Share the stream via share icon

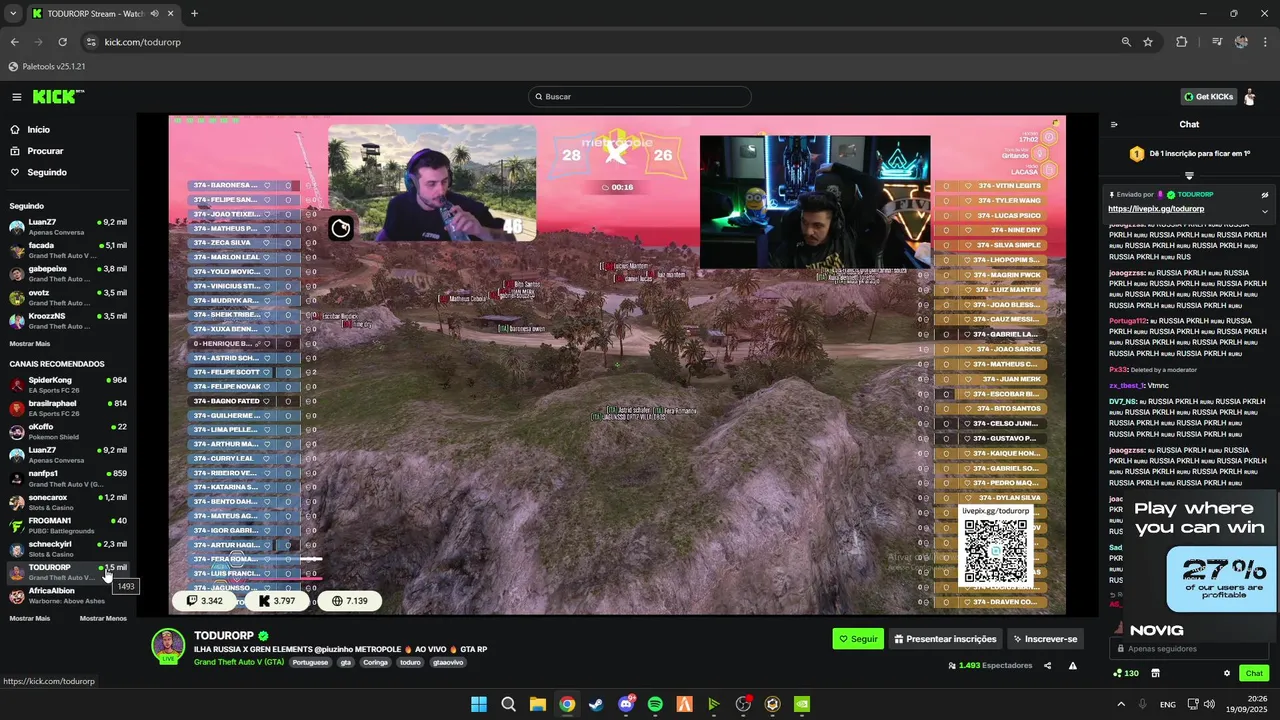(1048, 666)
